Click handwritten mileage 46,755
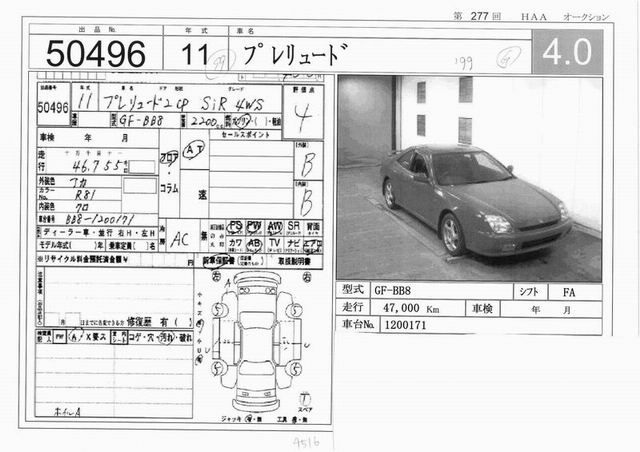This screenshot has height=452, width=640. [98, 166]
